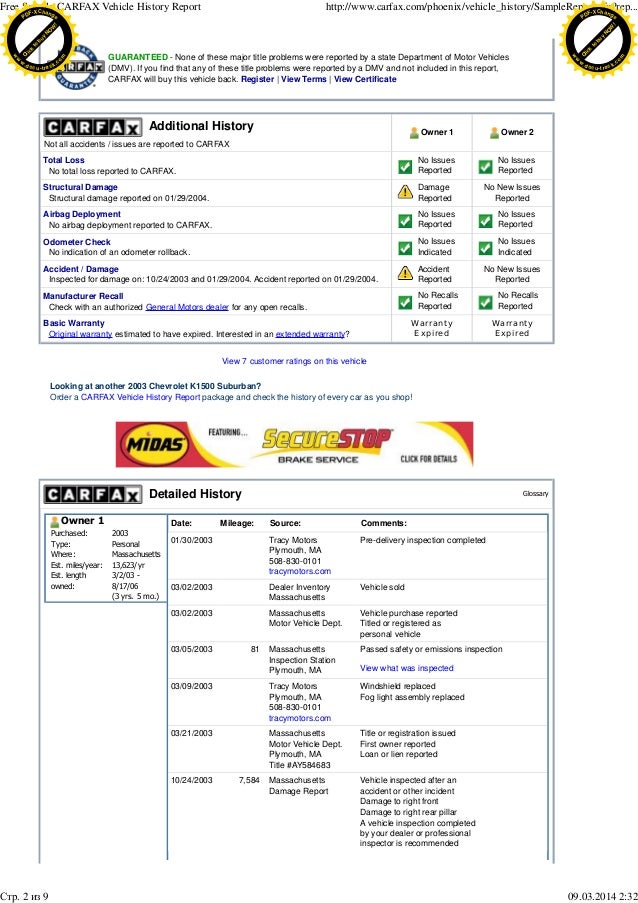Open the extended warranty link
Image resolution: width=638 pixels, height=903 pixels.
tap(310, 334)
